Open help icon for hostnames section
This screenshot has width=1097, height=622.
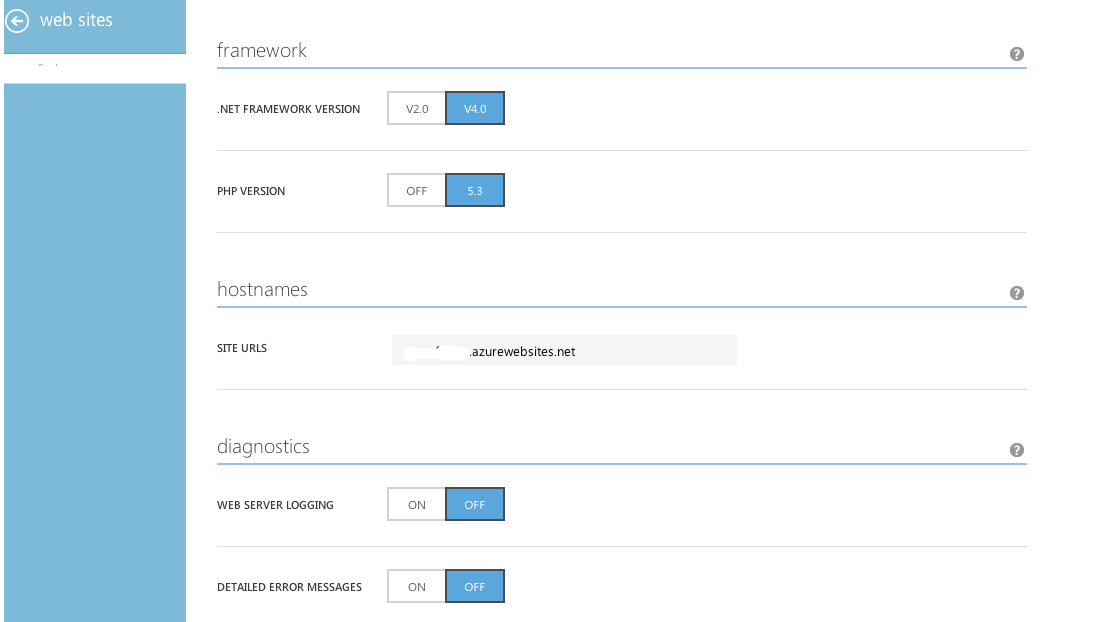1017,293
